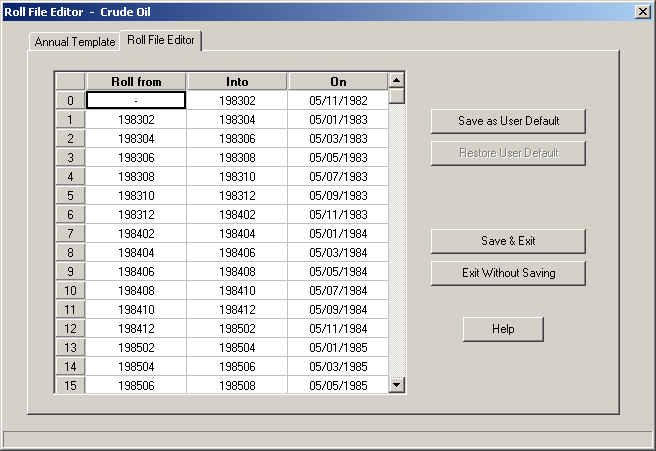Click date 05/03/1984
Viewport: 656px width, 451px height.
338,253
